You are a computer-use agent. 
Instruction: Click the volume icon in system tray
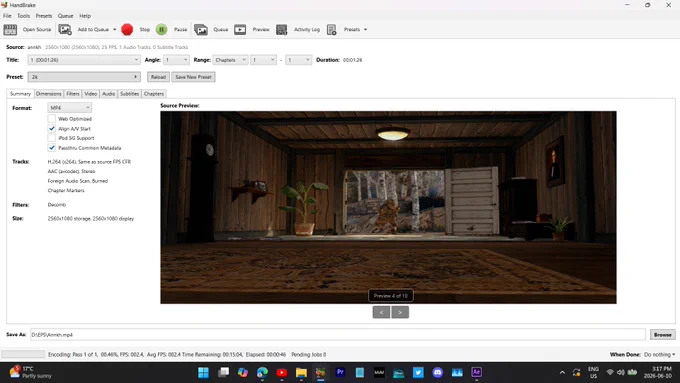pos(621,372)
